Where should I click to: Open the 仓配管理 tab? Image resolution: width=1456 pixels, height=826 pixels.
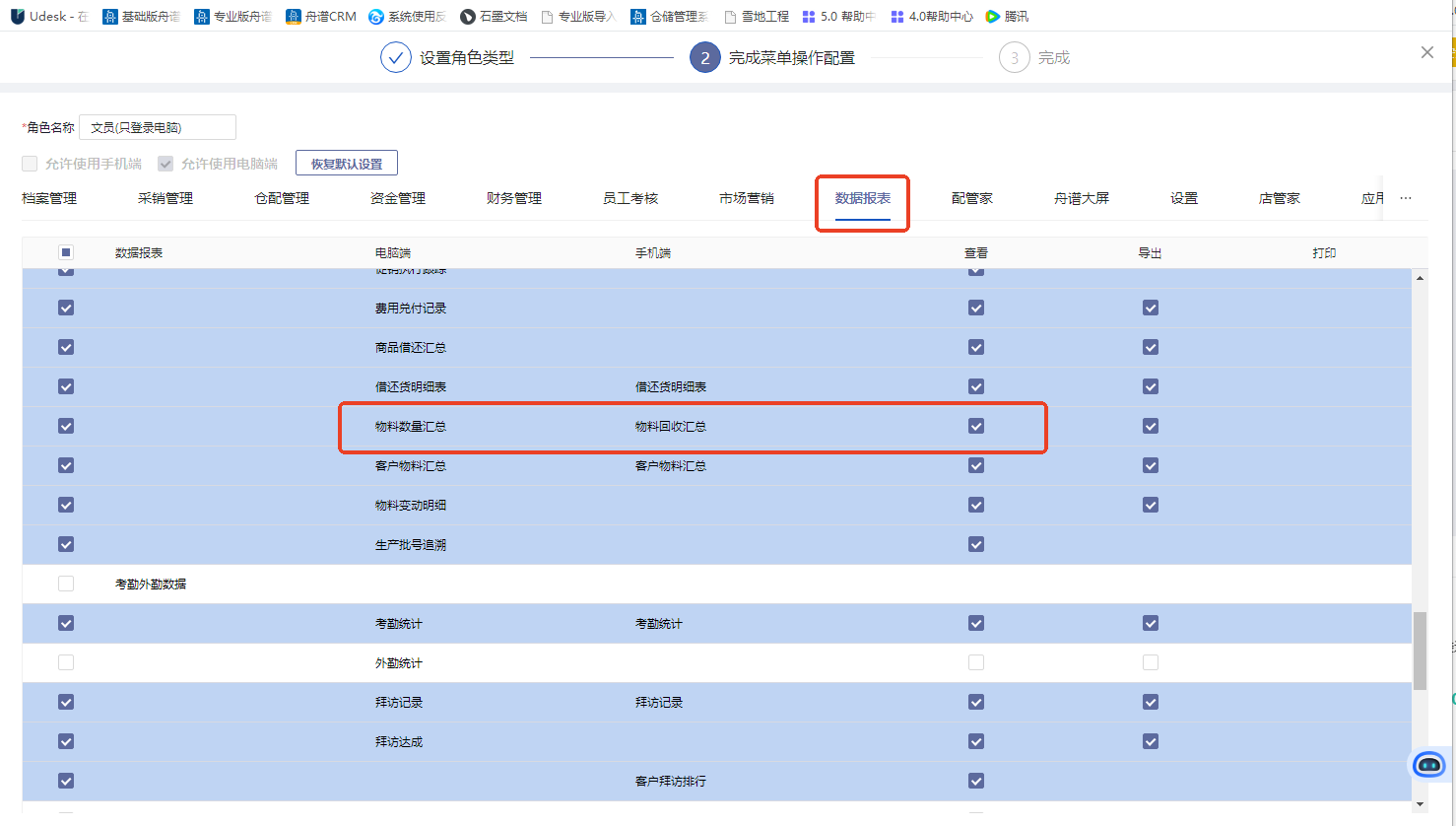[282, 198]
